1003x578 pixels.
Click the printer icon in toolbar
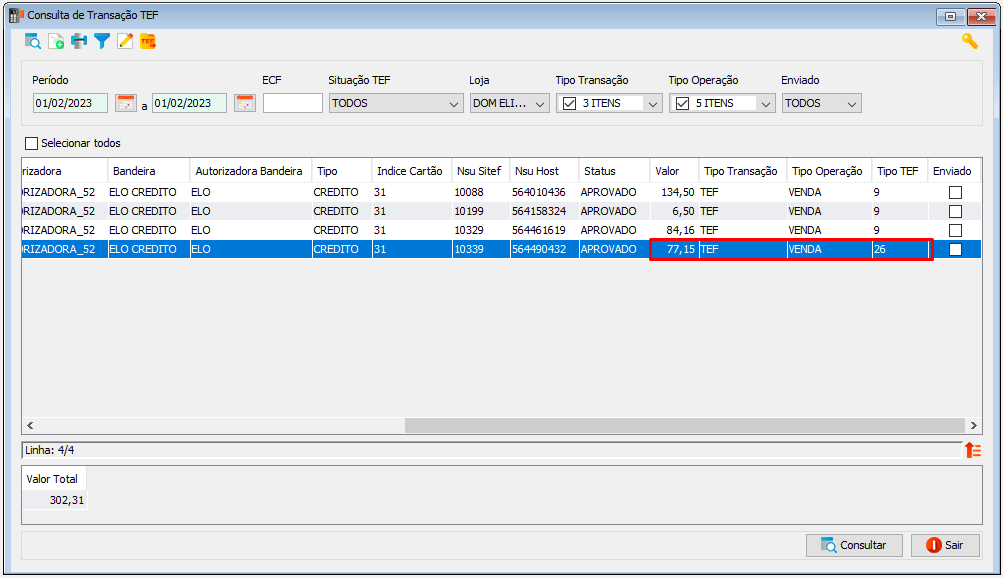pos(79,42)
